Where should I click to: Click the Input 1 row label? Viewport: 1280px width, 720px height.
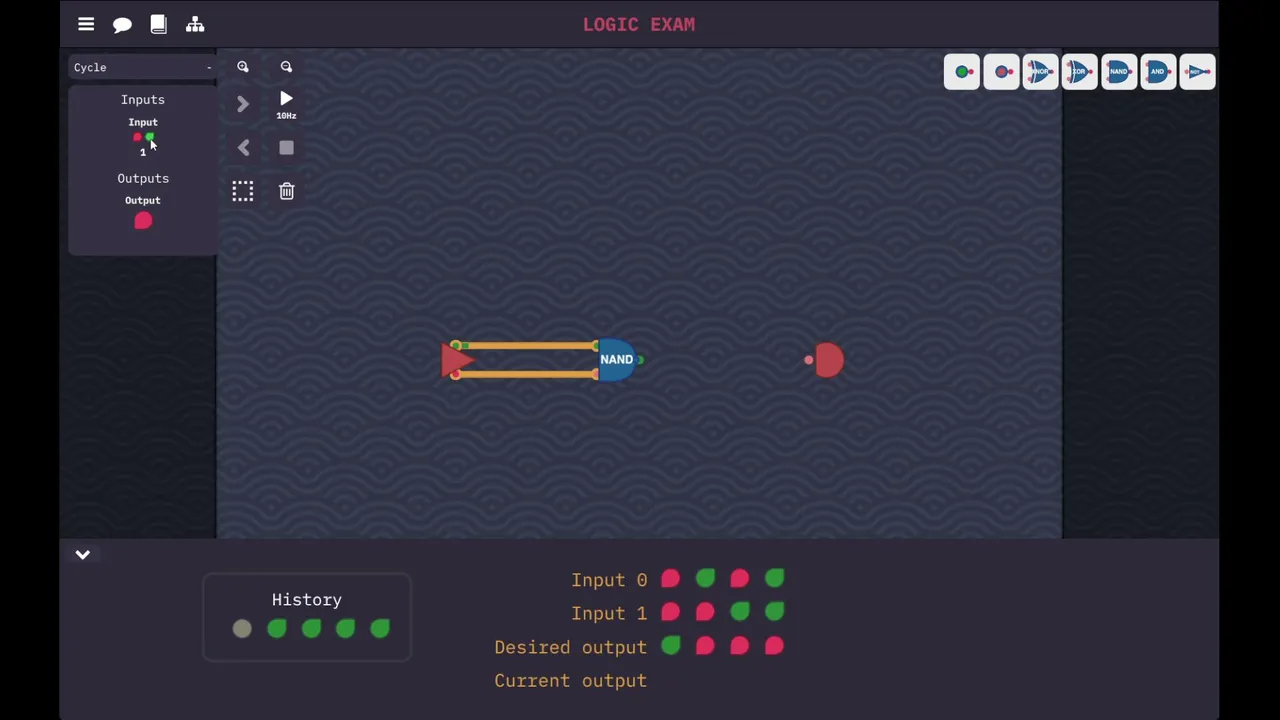(x=609, y=613)
